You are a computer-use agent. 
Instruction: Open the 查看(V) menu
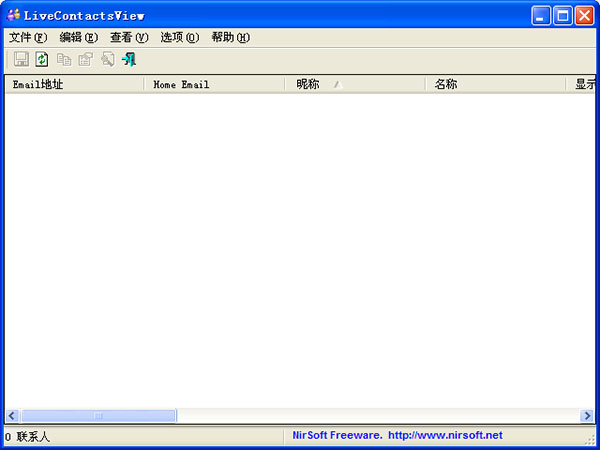(x=129, y=38)
